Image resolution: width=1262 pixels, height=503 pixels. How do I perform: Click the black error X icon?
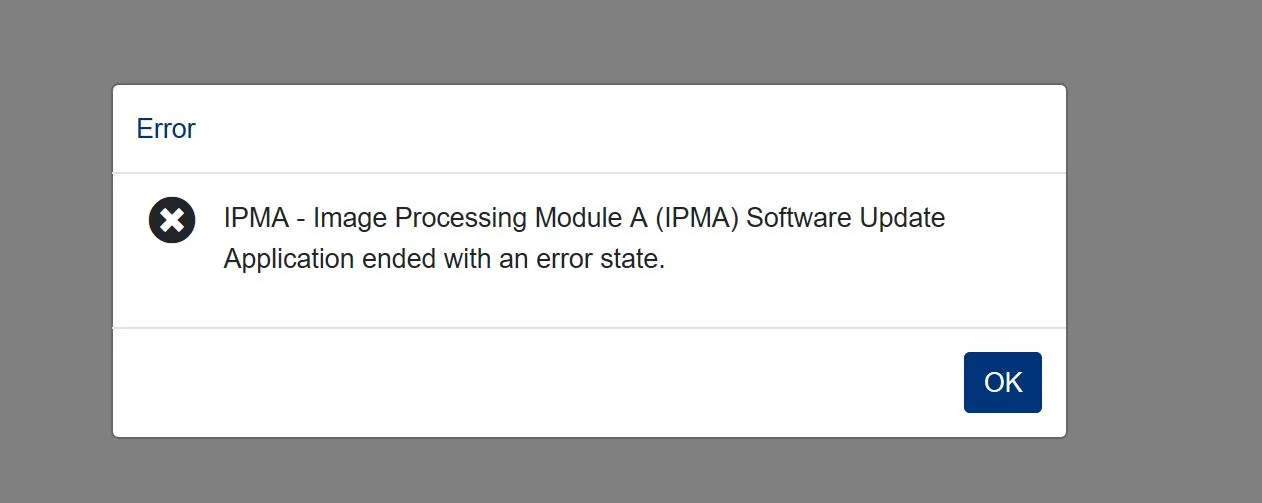pyautogui.click(x=172, y=220)
